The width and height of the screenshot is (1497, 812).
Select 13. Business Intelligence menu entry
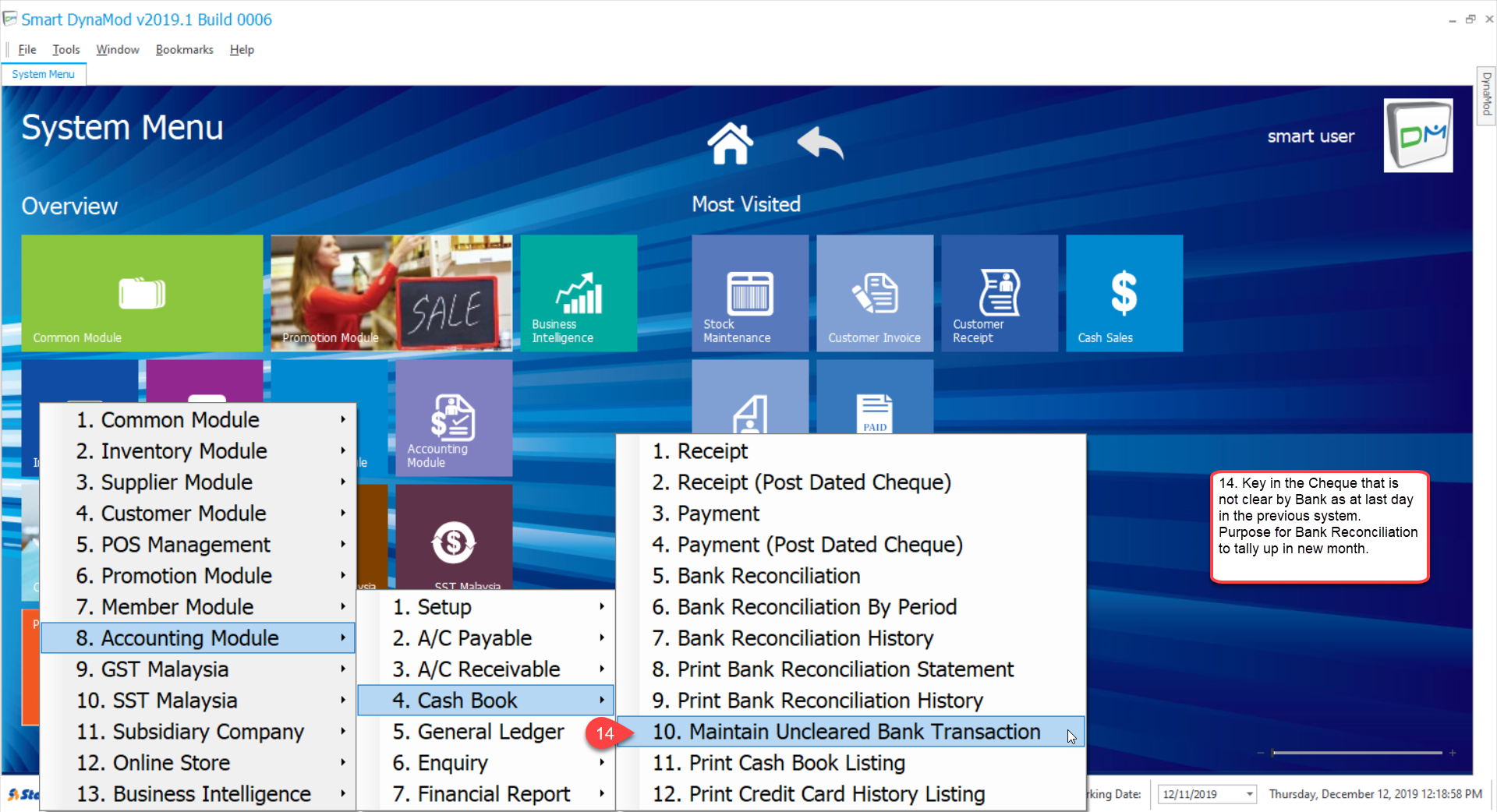coord(198,793)
